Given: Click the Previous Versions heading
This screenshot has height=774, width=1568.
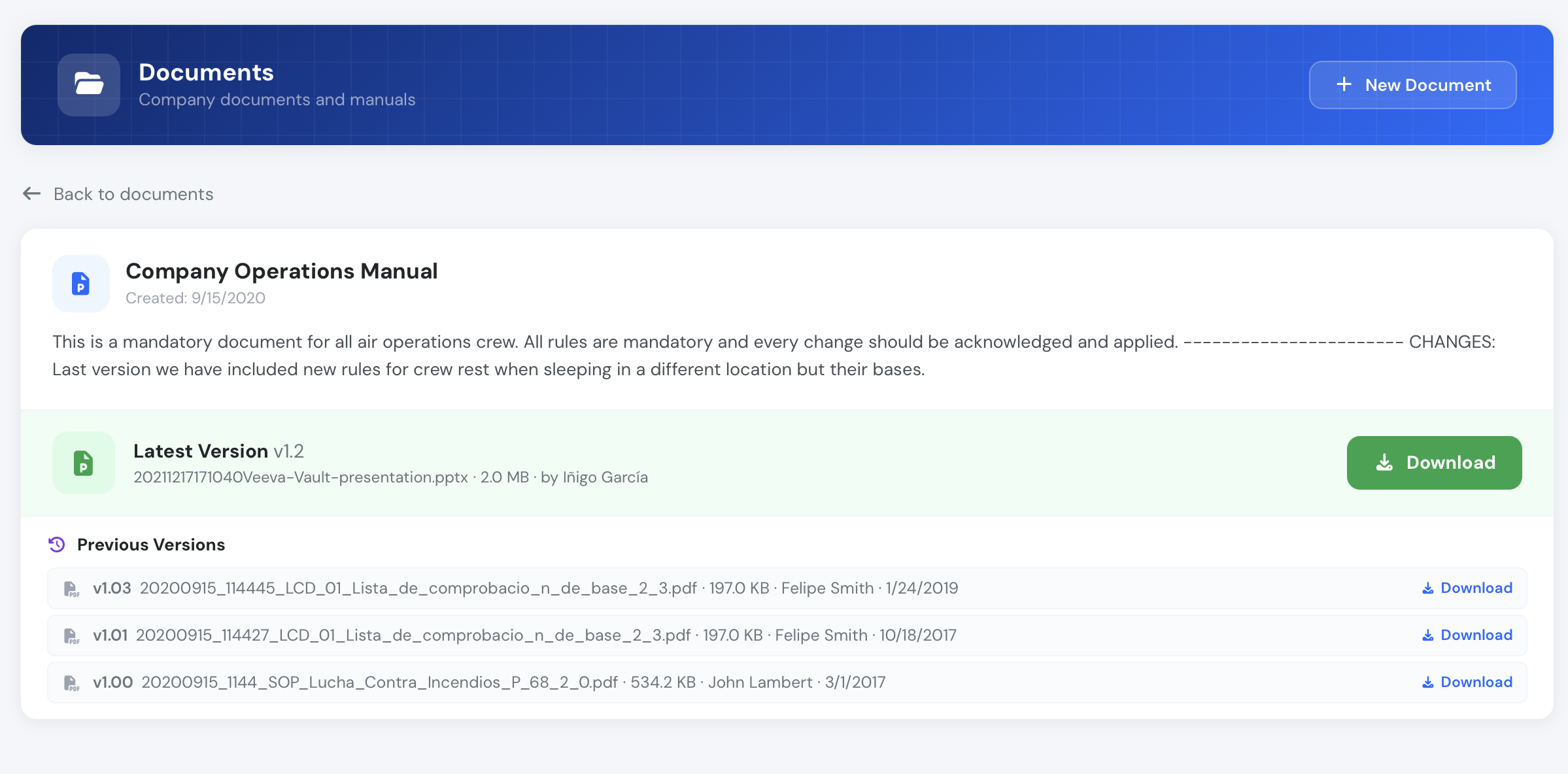Looking at the screenshot, I should coord(151,545).
